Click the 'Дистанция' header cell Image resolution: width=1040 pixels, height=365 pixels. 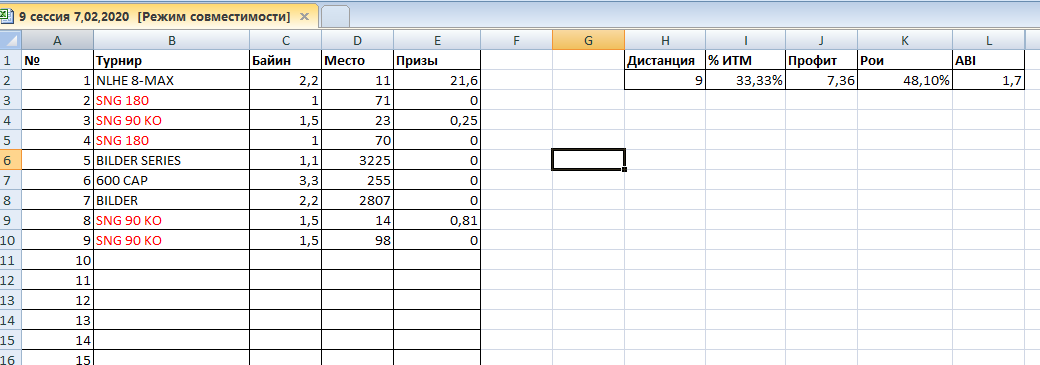pyautogui.click(x=665, y=61)
